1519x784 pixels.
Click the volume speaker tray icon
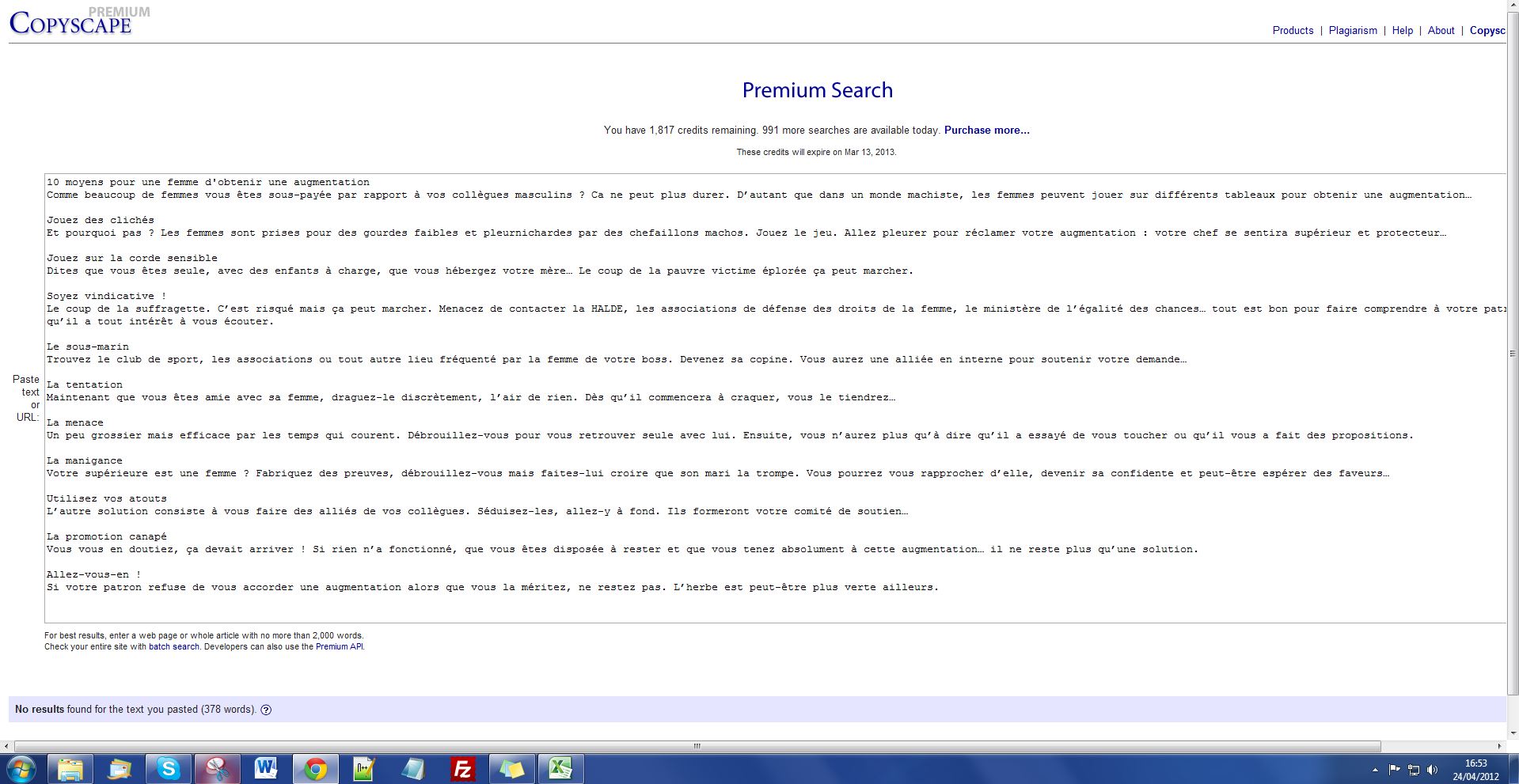point(1432,769)
